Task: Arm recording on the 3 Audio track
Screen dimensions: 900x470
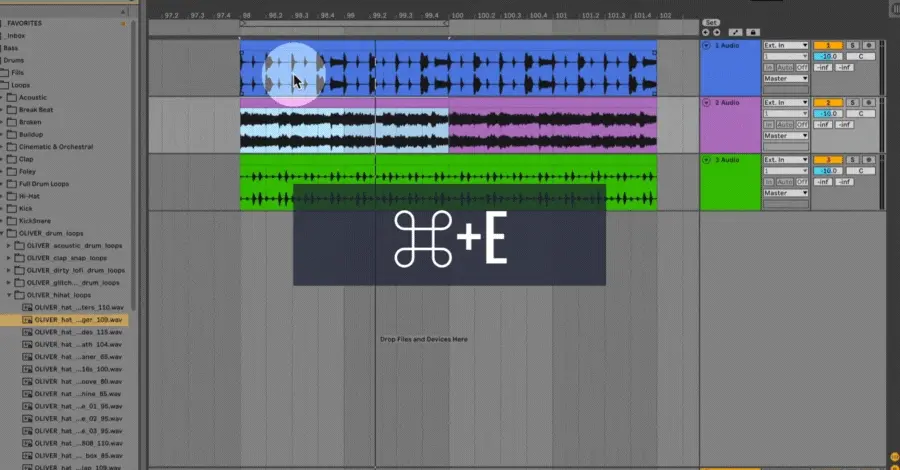Action: 868,160
